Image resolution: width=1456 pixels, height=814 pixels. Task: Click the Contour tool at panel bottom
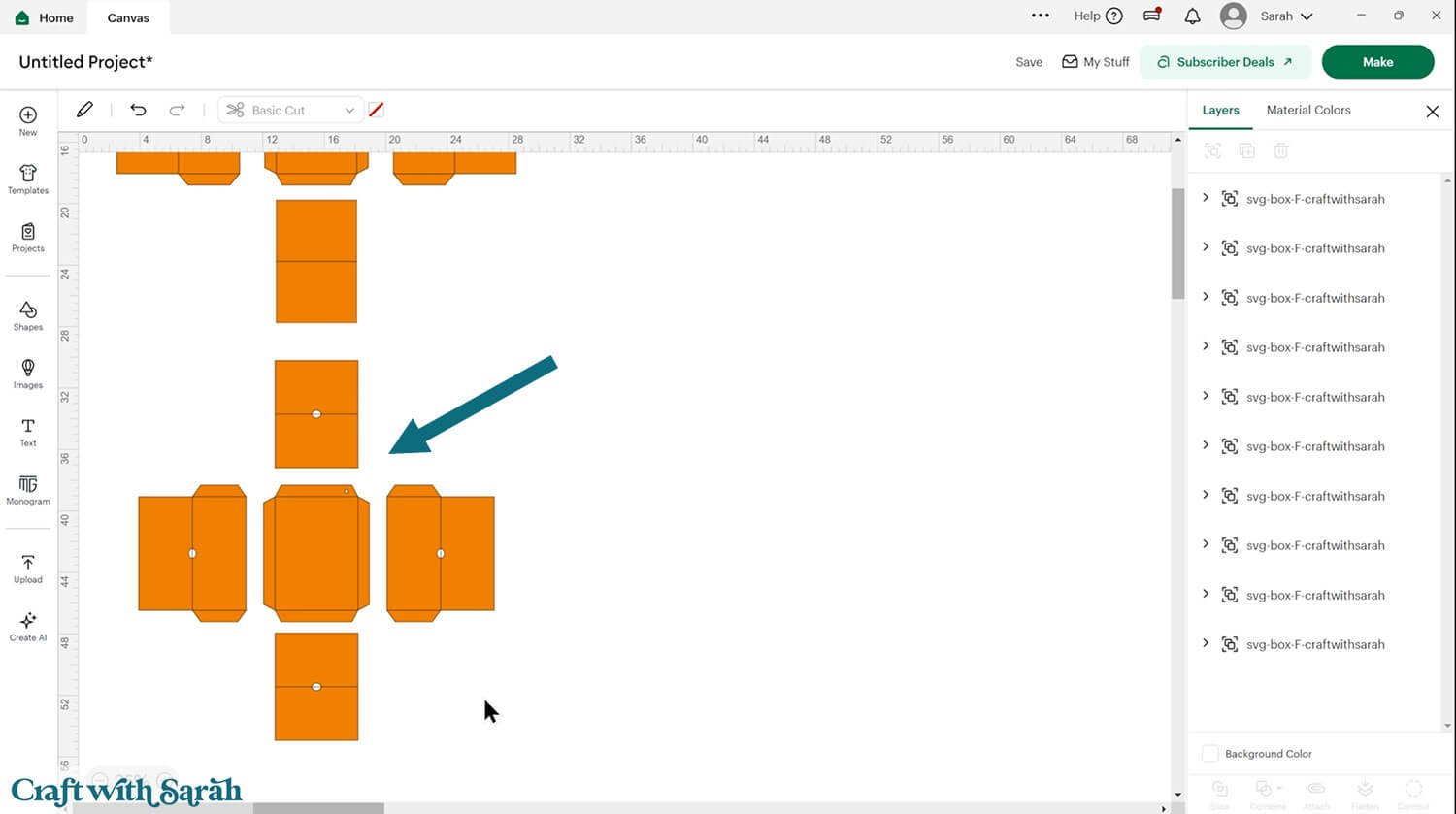pos(1413,794)
